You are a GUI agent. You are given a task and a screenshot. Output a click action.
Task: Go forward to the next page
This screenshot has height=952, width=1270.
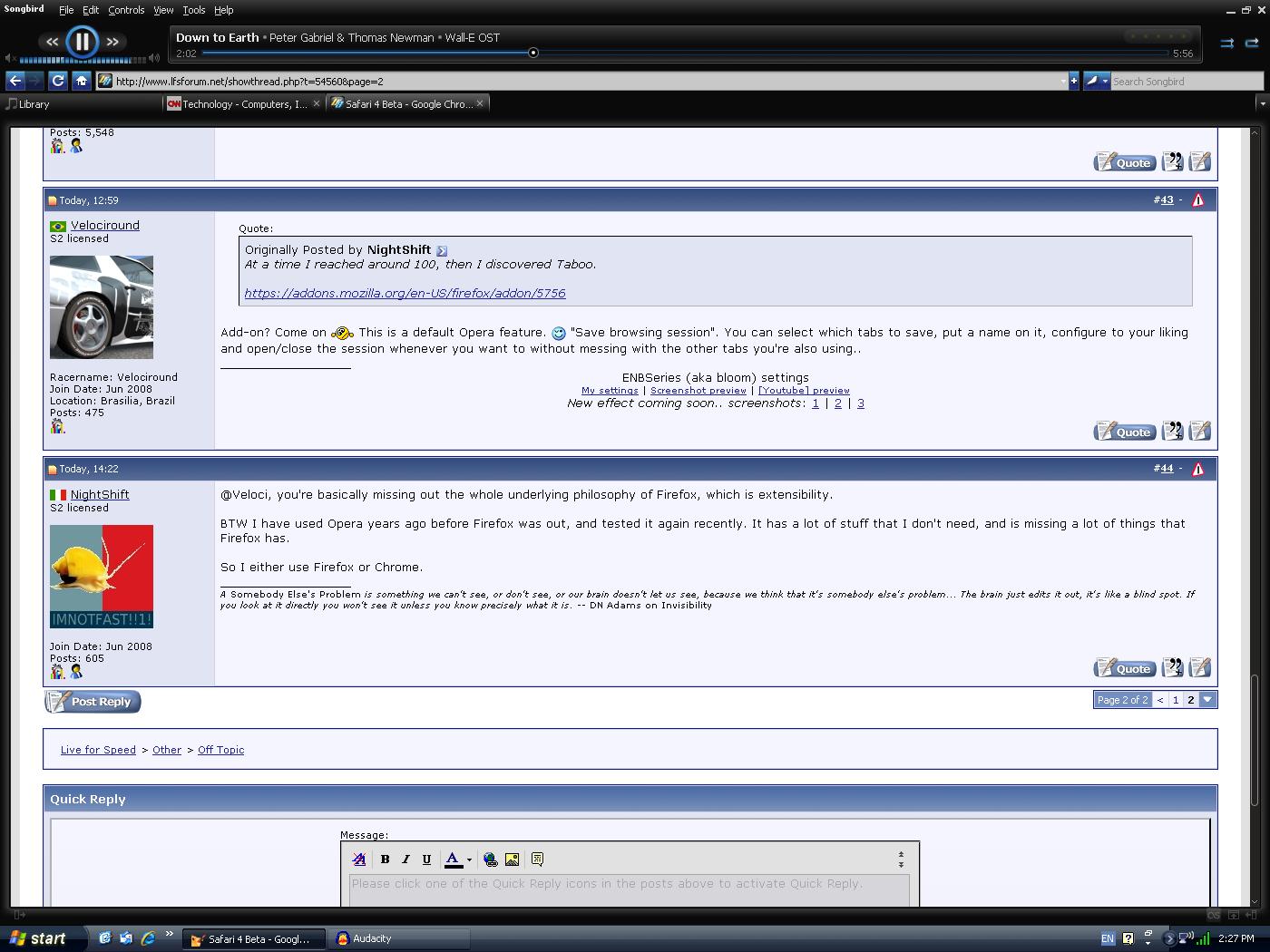34,81
